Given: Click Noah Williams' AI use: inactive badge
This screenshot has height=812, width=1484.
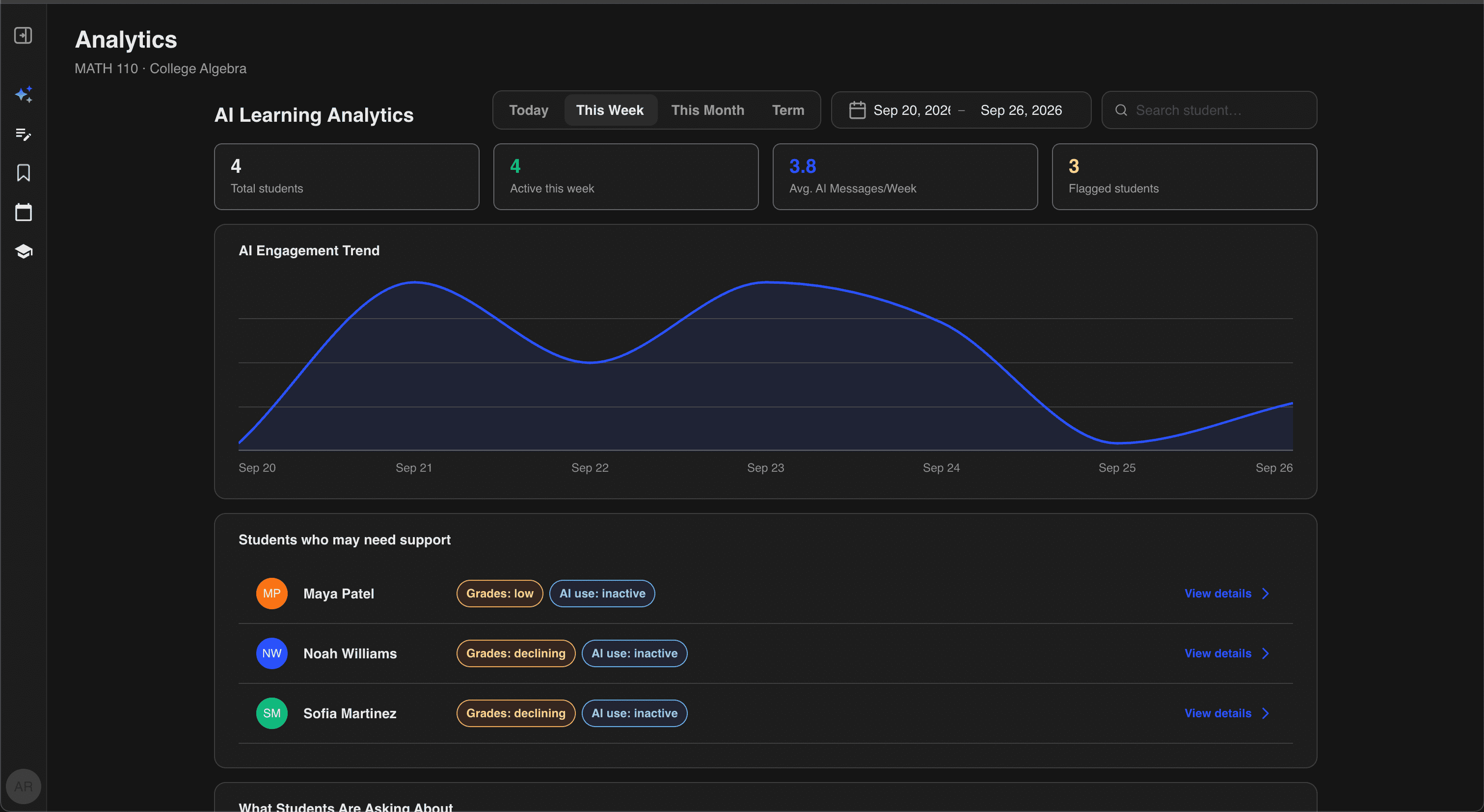Looking at the screenshot, I should click(x=634, y=653).
